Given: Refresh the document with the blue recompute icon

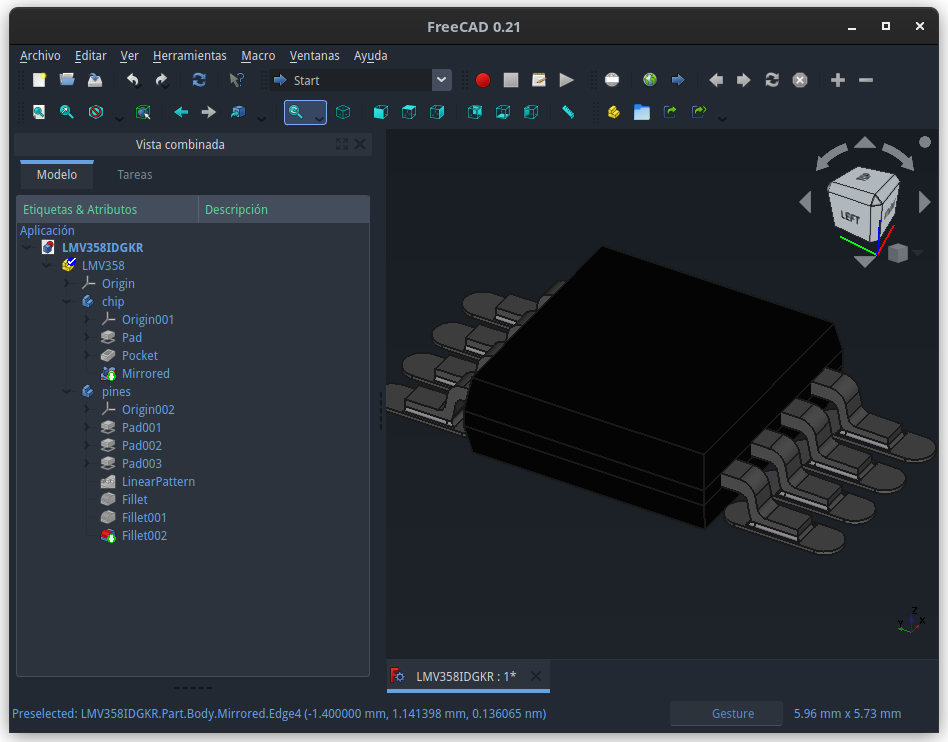Looking at the screenshot, I should click(x=199, y=80).
